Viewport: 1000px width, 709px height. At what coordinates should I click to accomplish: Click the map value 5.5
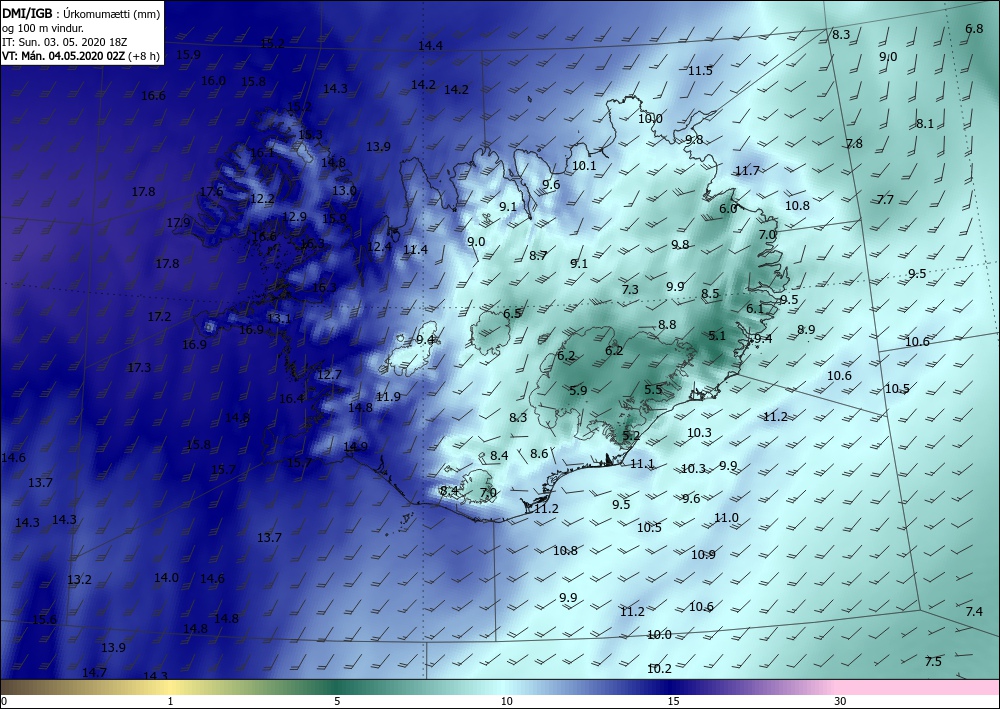(x=653, y=390)
